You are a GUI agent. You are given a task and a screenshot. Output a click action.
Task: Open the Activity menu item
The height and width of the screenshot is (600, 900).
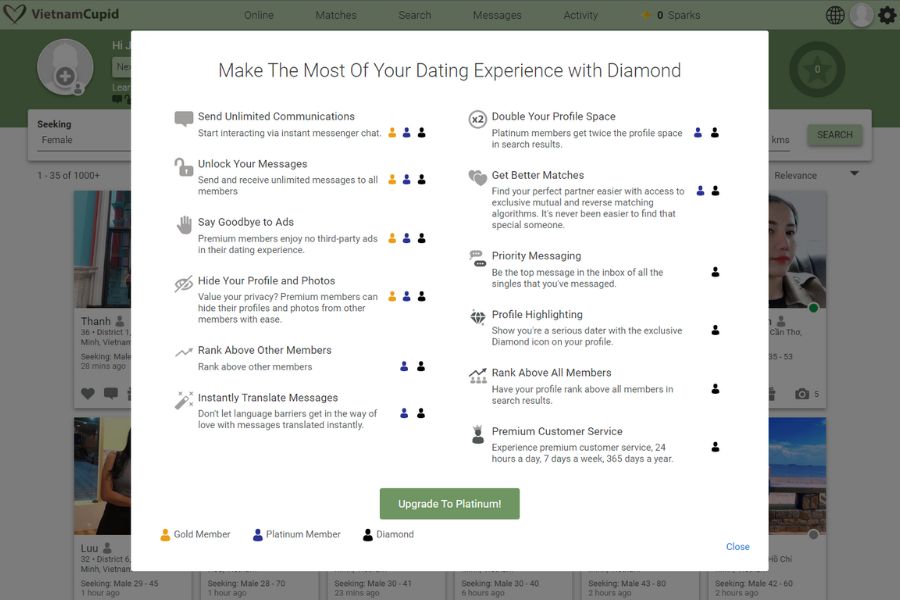pyautogui.click(x=580, y=15)
